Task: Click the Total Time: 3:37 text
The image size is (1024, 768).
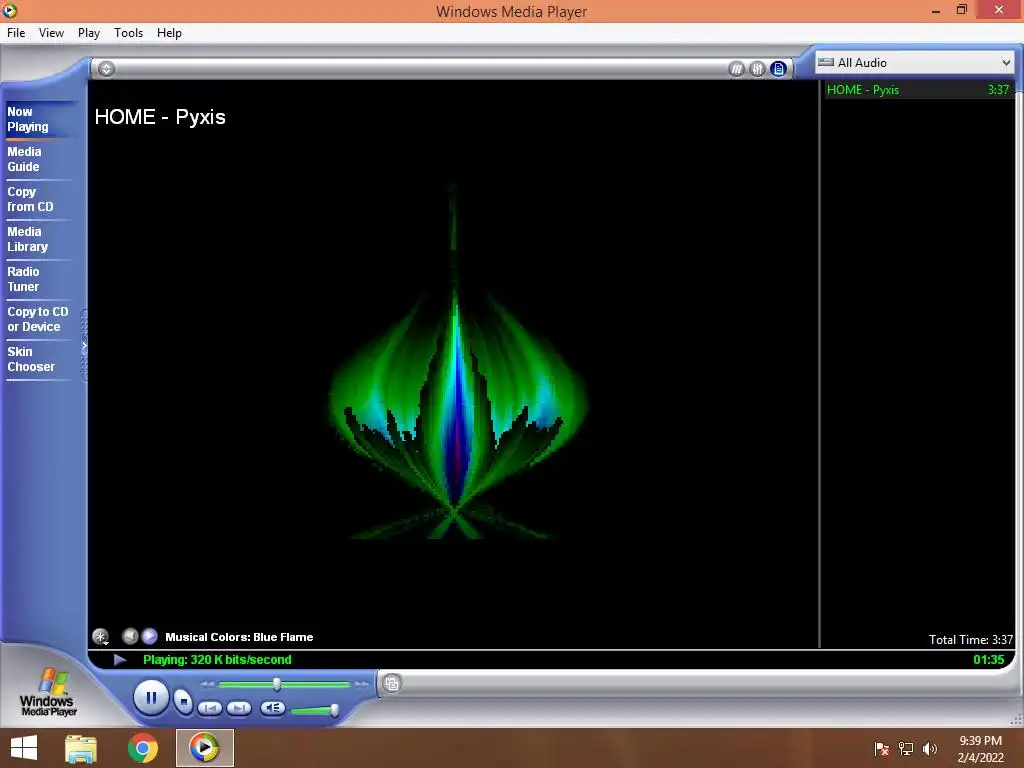Action: tap(970, 639)
